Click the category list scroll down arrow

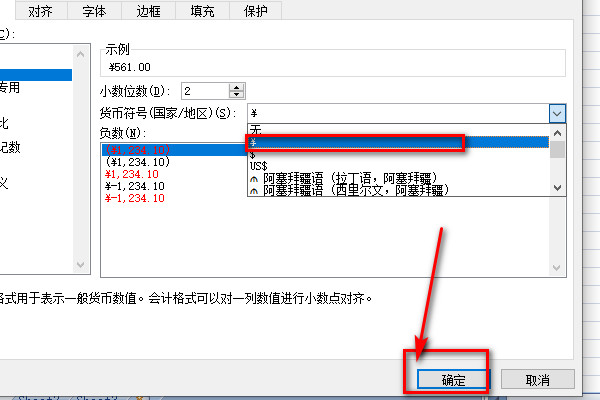point(80,264)
